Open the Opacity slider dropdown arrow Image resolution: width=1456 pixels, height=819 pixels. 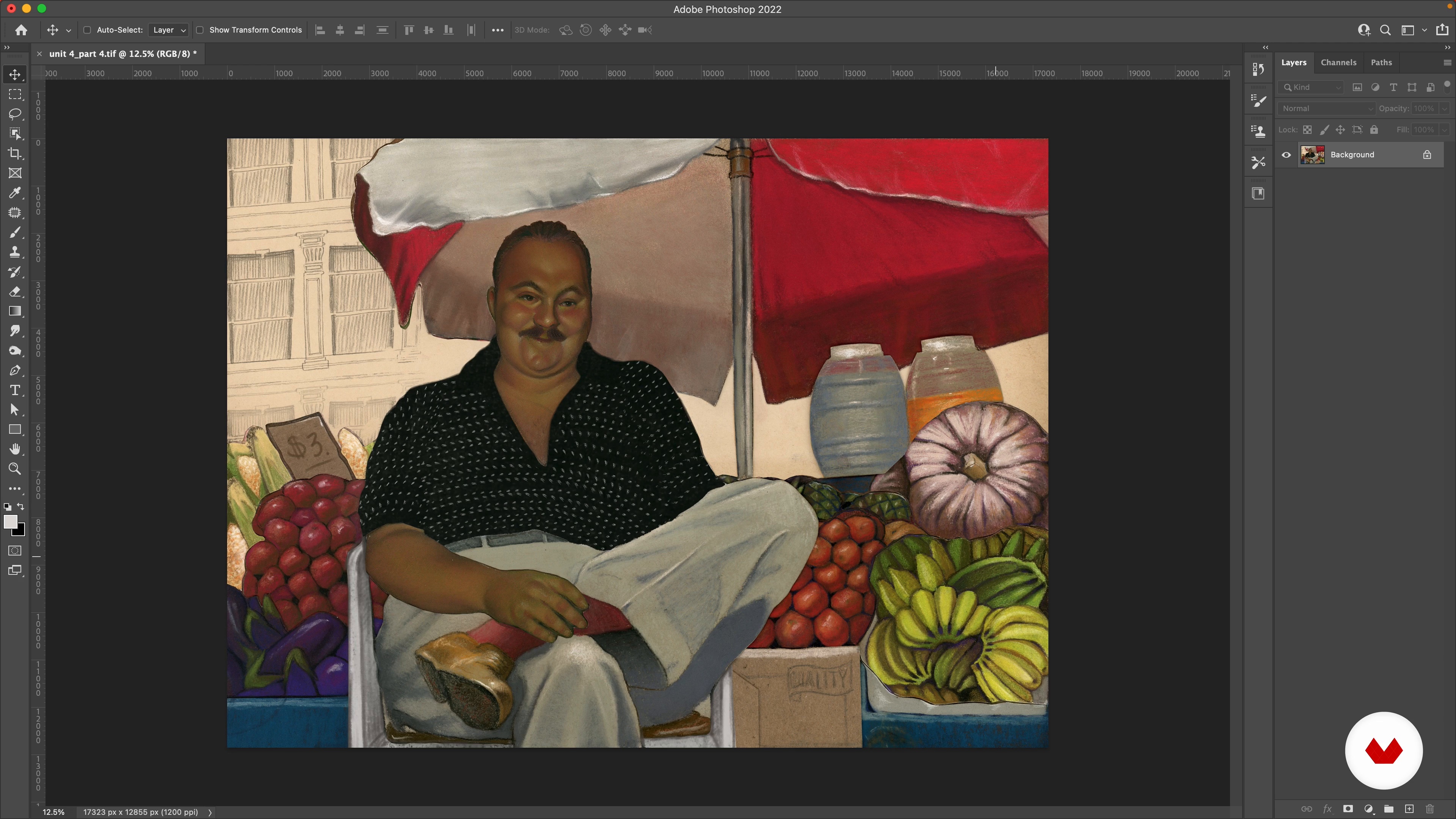coord(1445,108)
